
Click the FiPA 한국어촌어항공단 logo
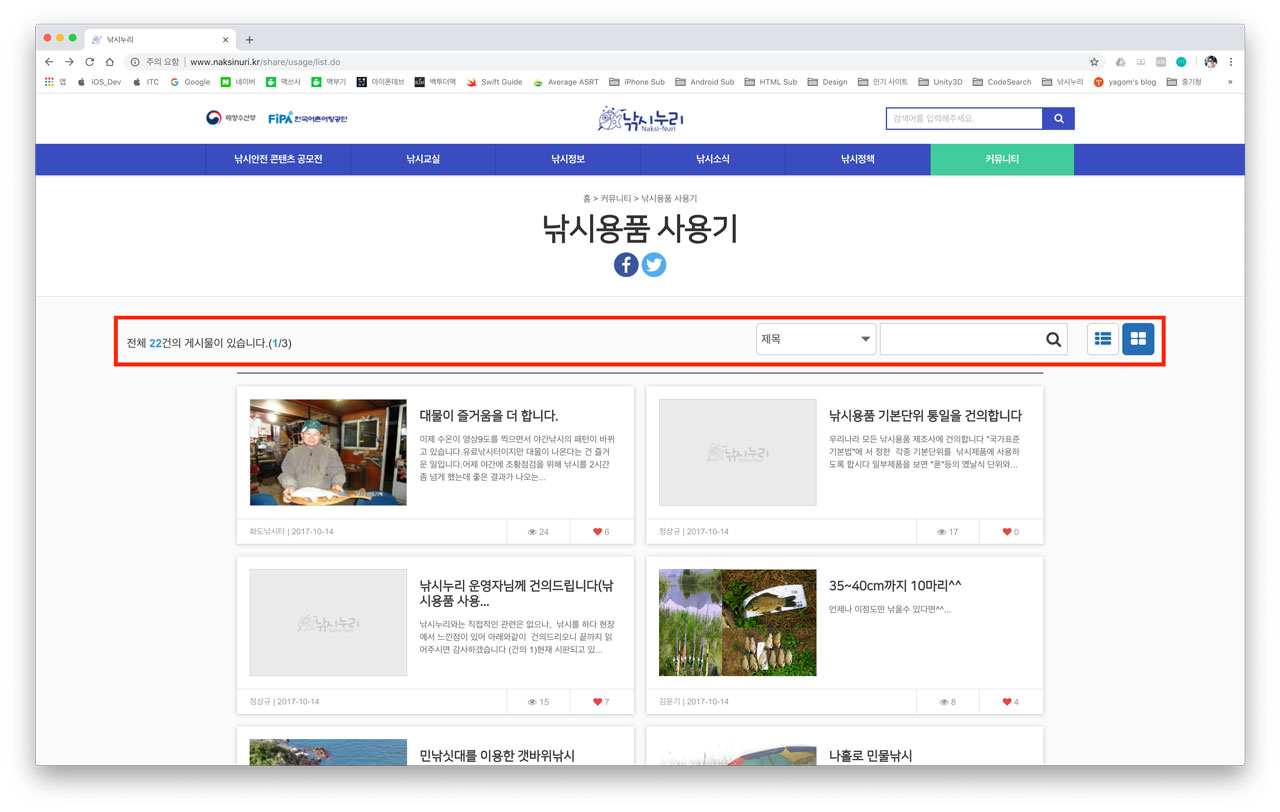click(x=310, y=117)
